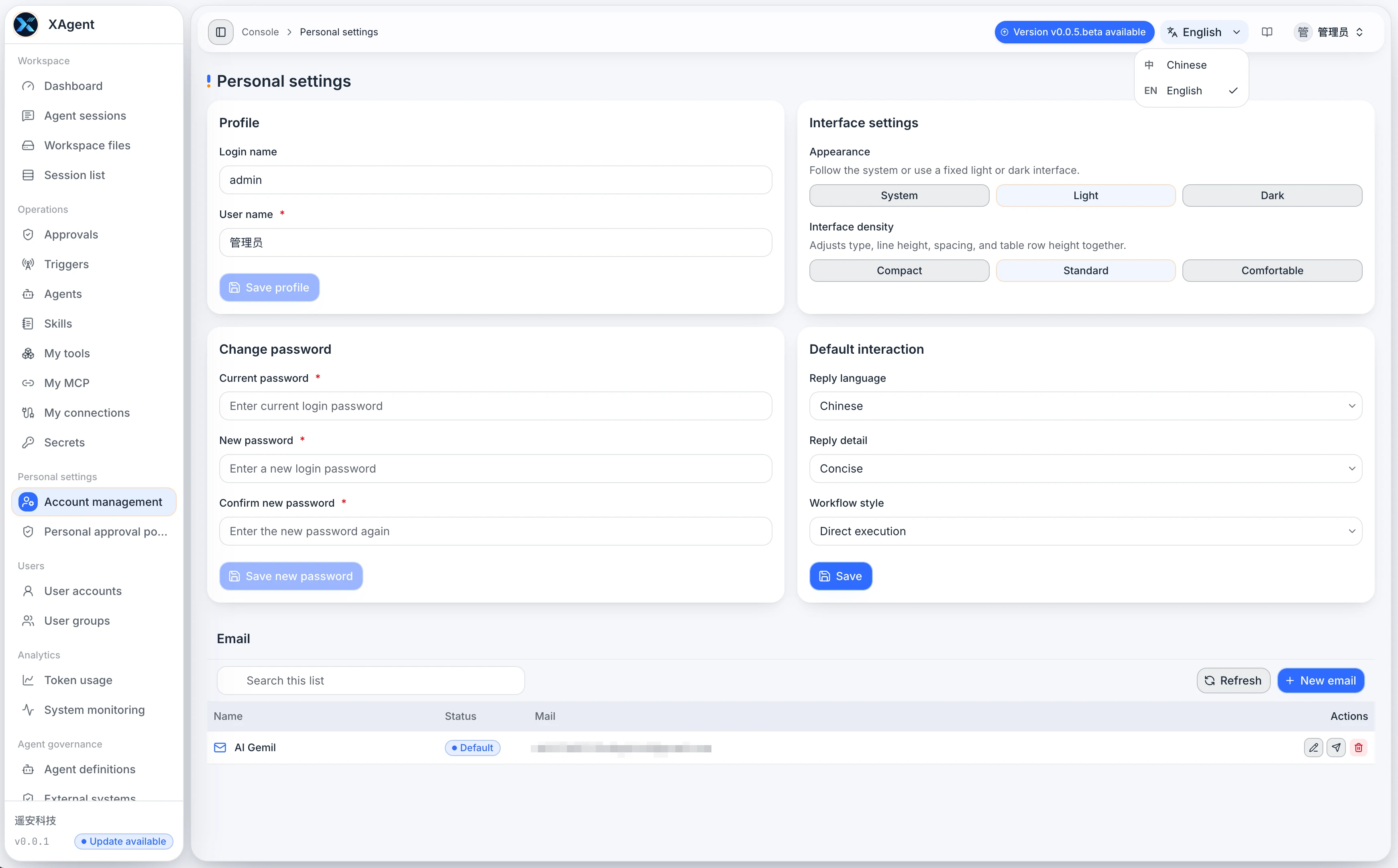The image size is (1398, 868).
Task: Click the Agent sessions chat icon
Action: [x=28, y=116]
